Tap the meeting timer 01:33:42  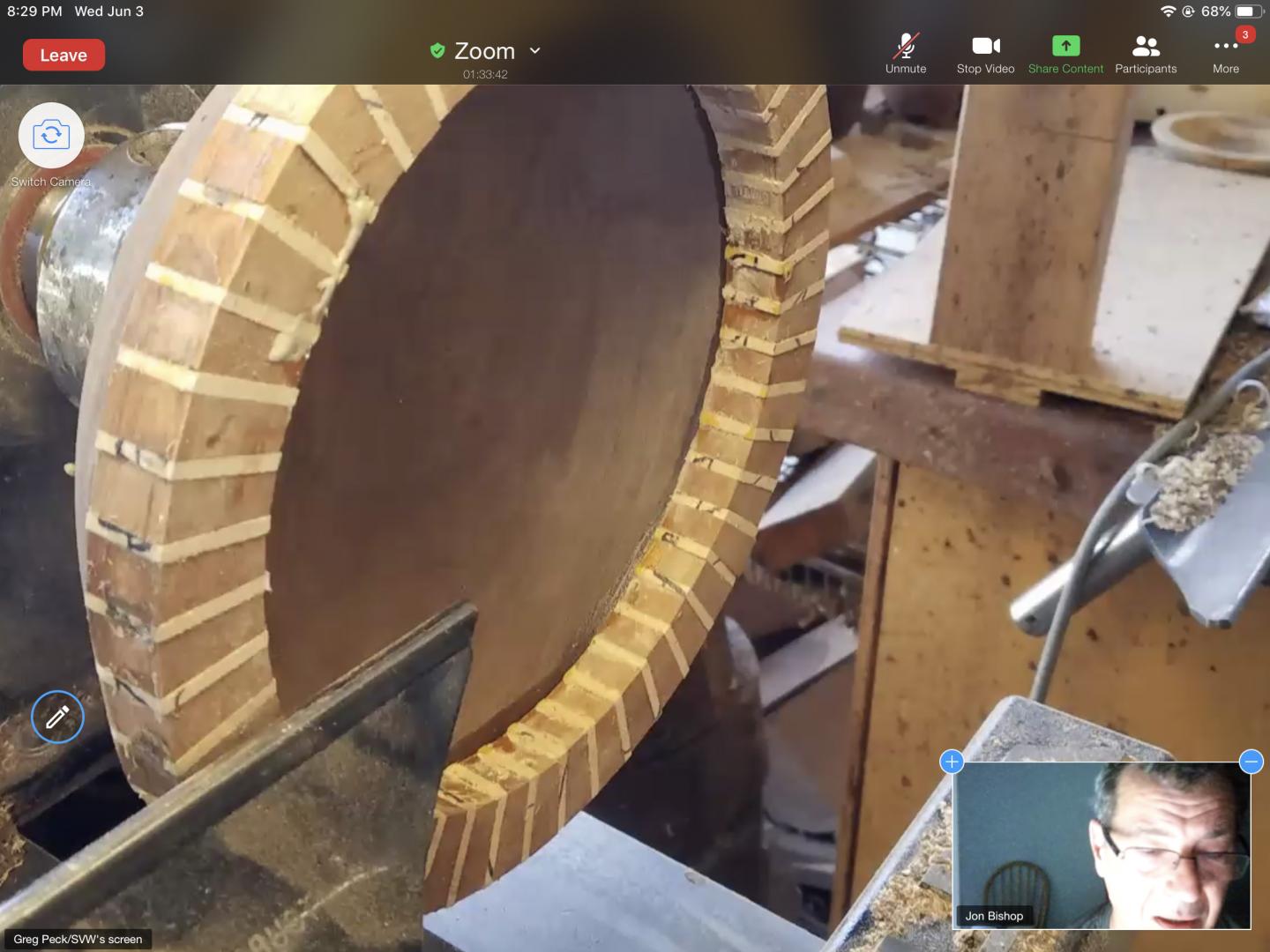(485, 75)
